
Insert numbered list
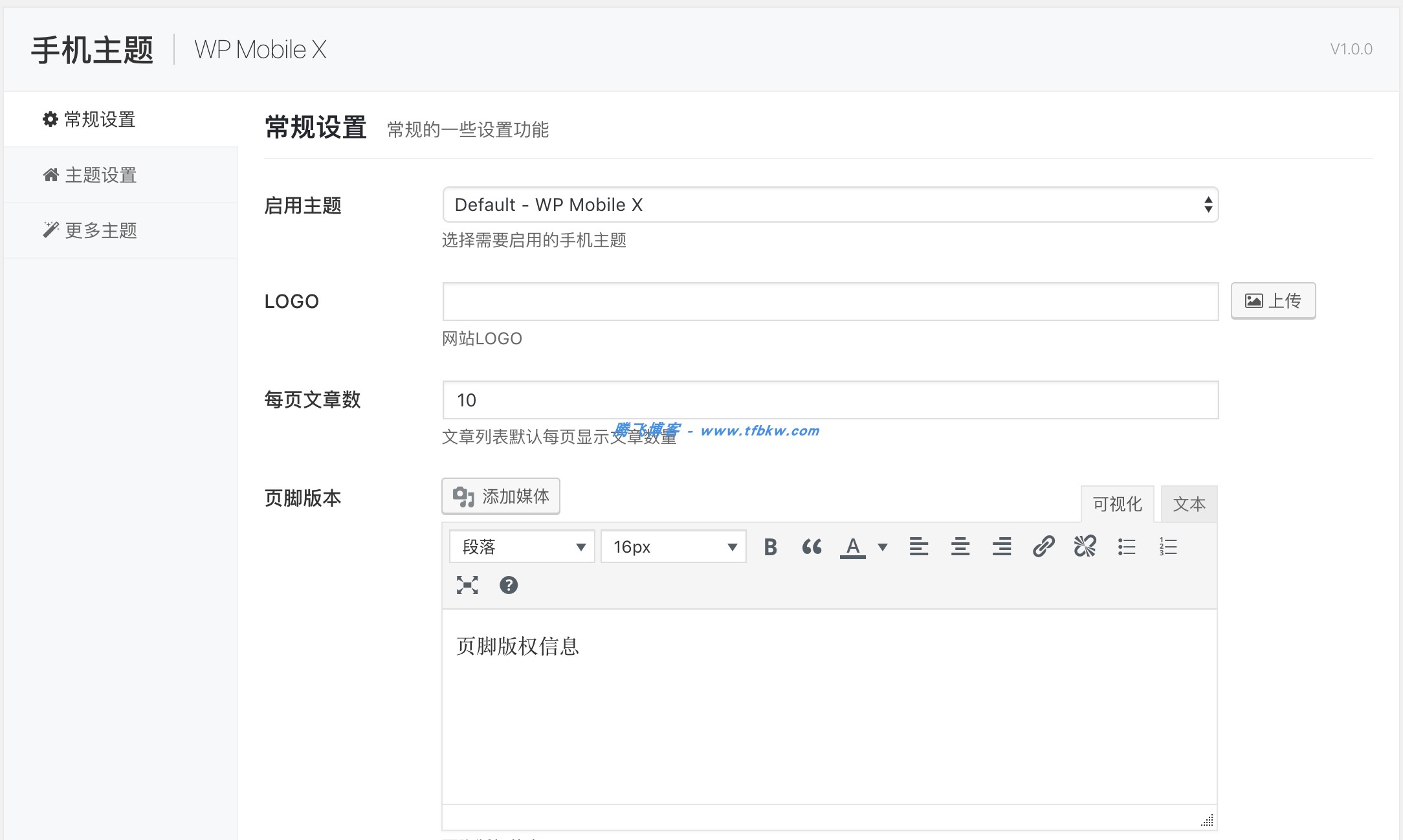click(1168, 547)
